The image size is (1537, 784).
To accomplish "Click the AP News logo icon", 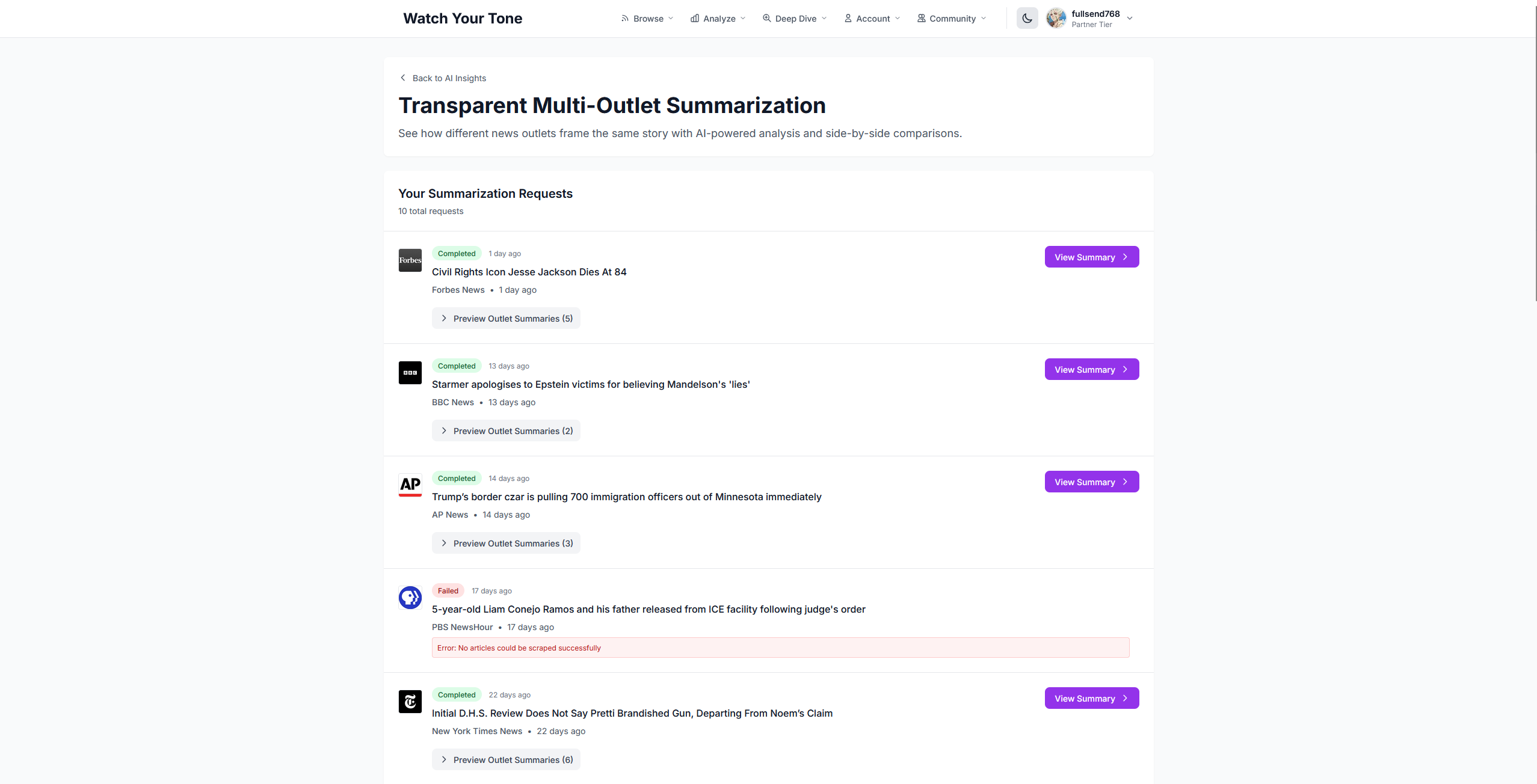I will click(x=410, y=485).
